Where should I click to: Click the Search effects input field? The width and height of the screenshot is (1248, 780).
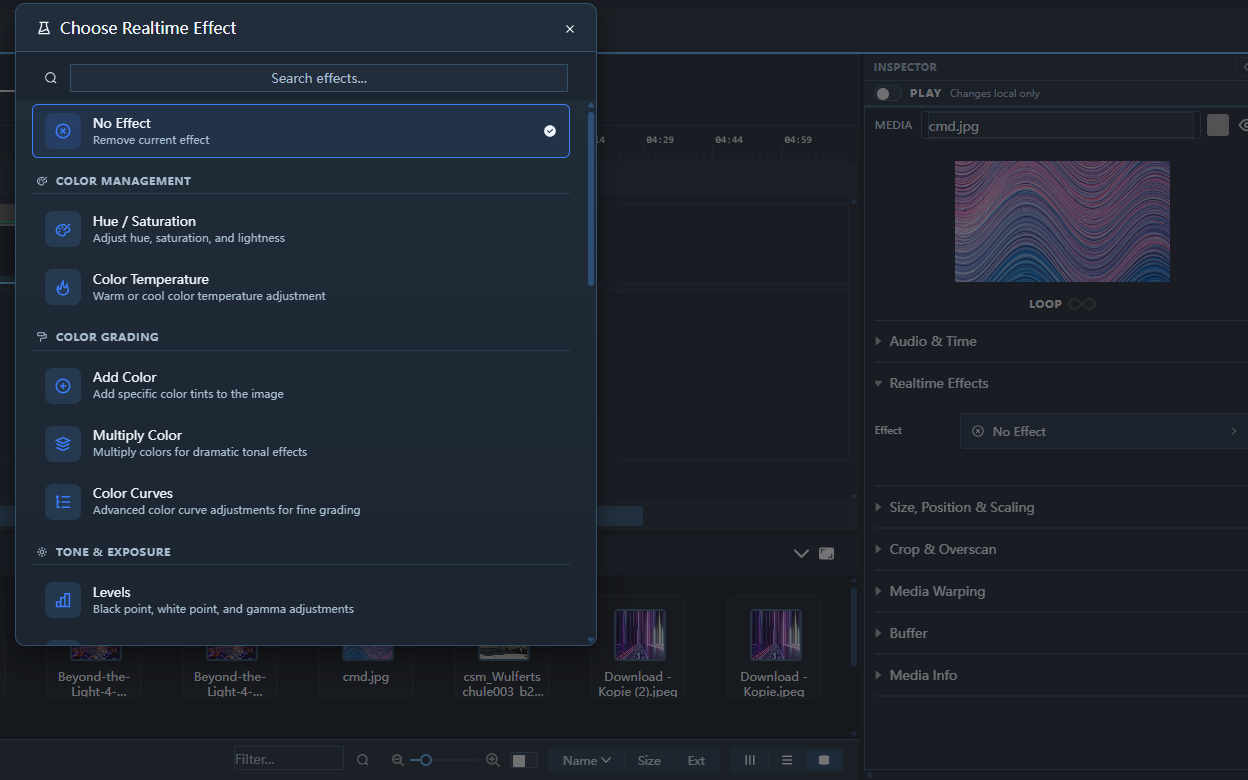tap(319, 78)
